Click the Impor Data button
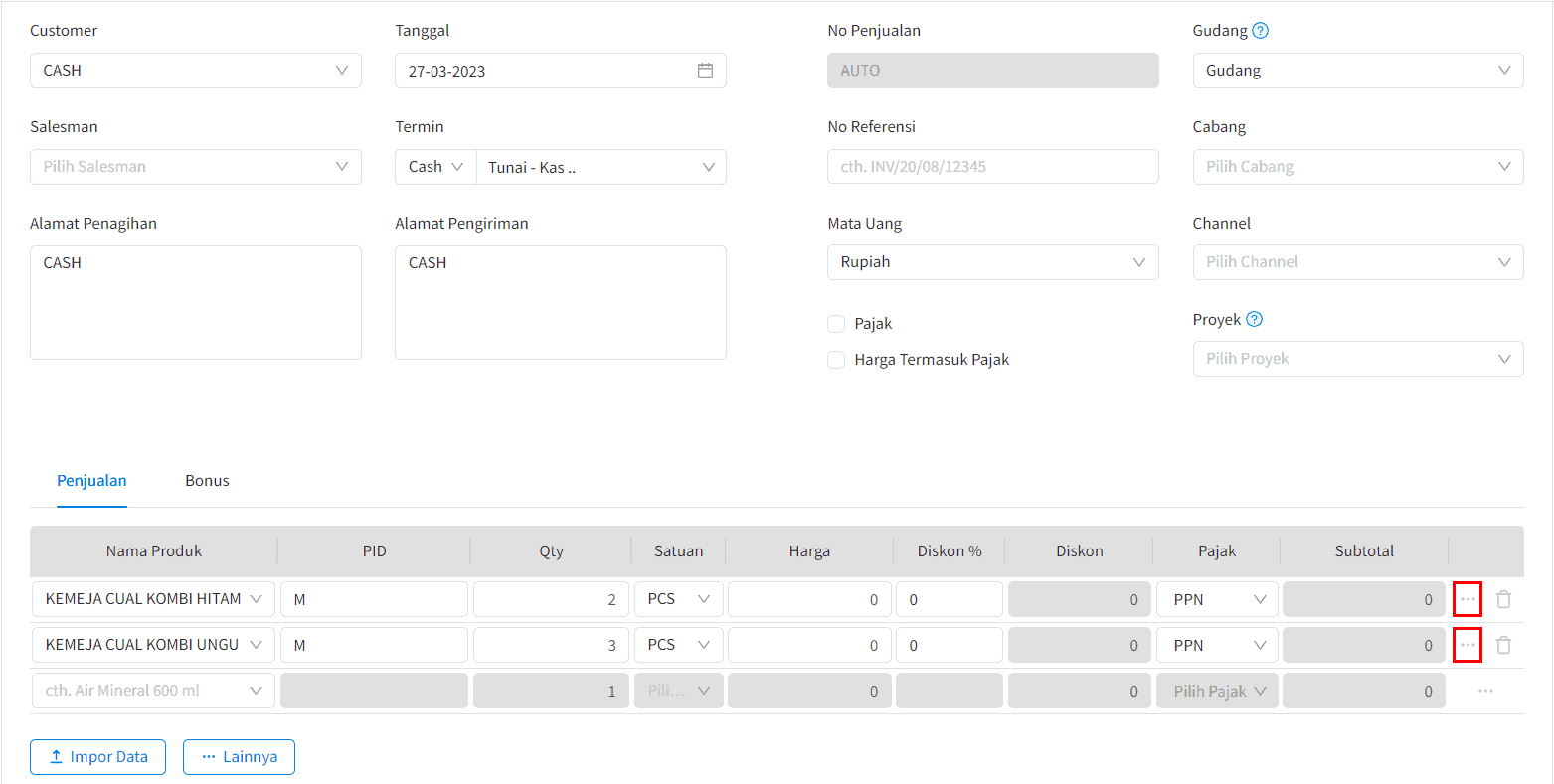This screenshot has width=1554, height=784. coord(97,757)
